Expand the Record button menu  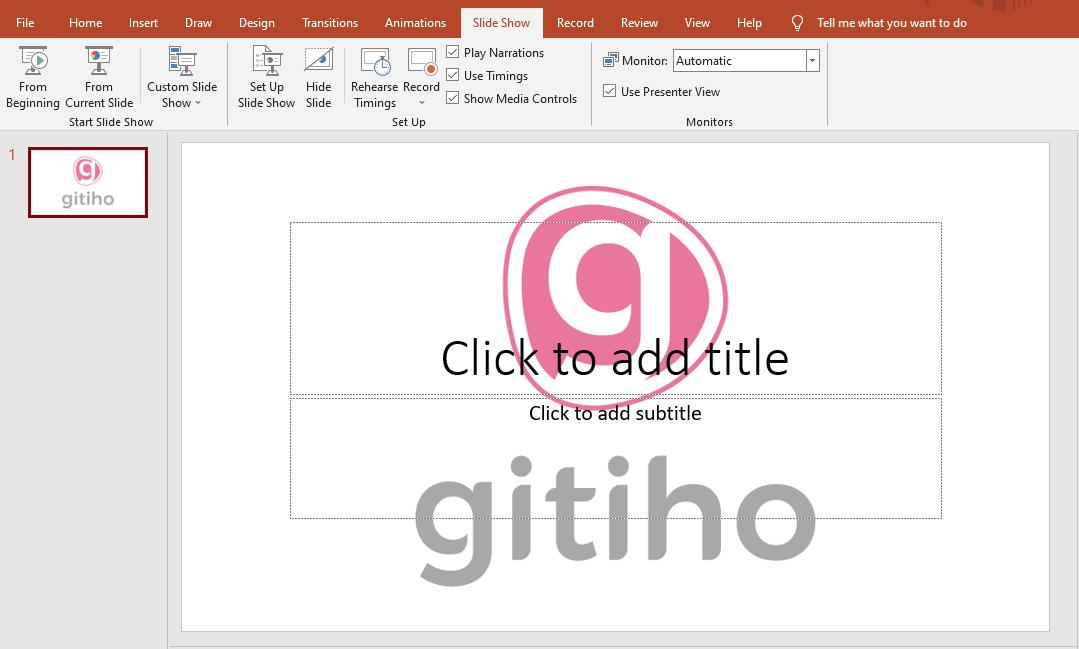421,100
